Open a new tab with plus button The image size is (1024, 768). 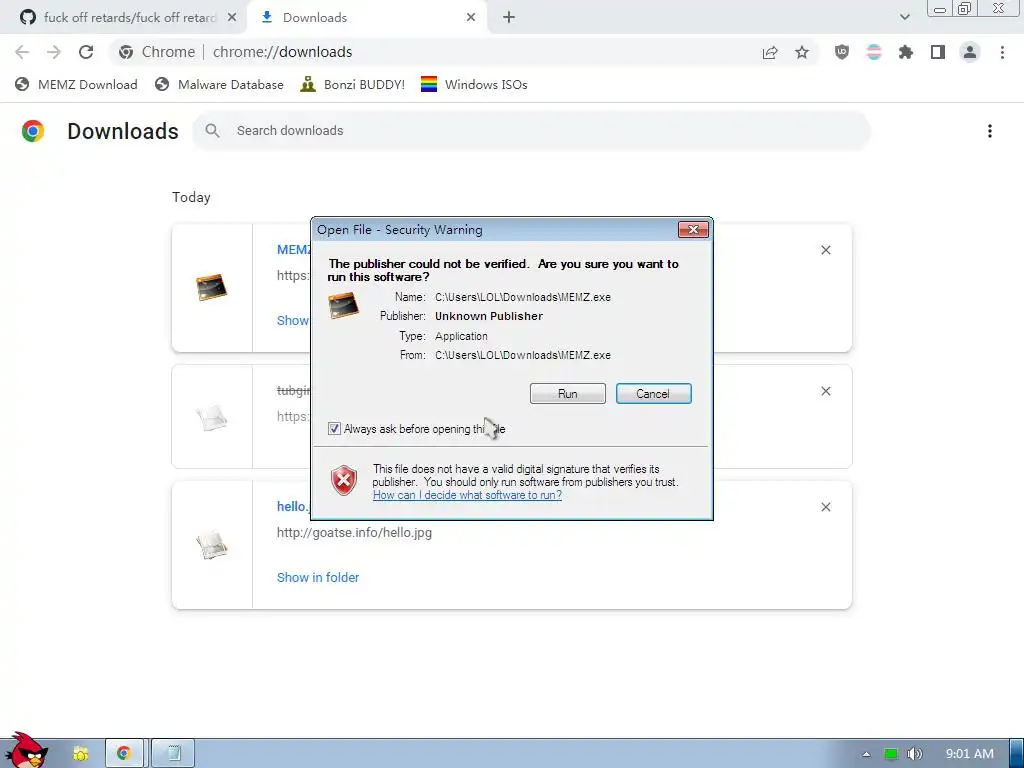tap(509, 18)
